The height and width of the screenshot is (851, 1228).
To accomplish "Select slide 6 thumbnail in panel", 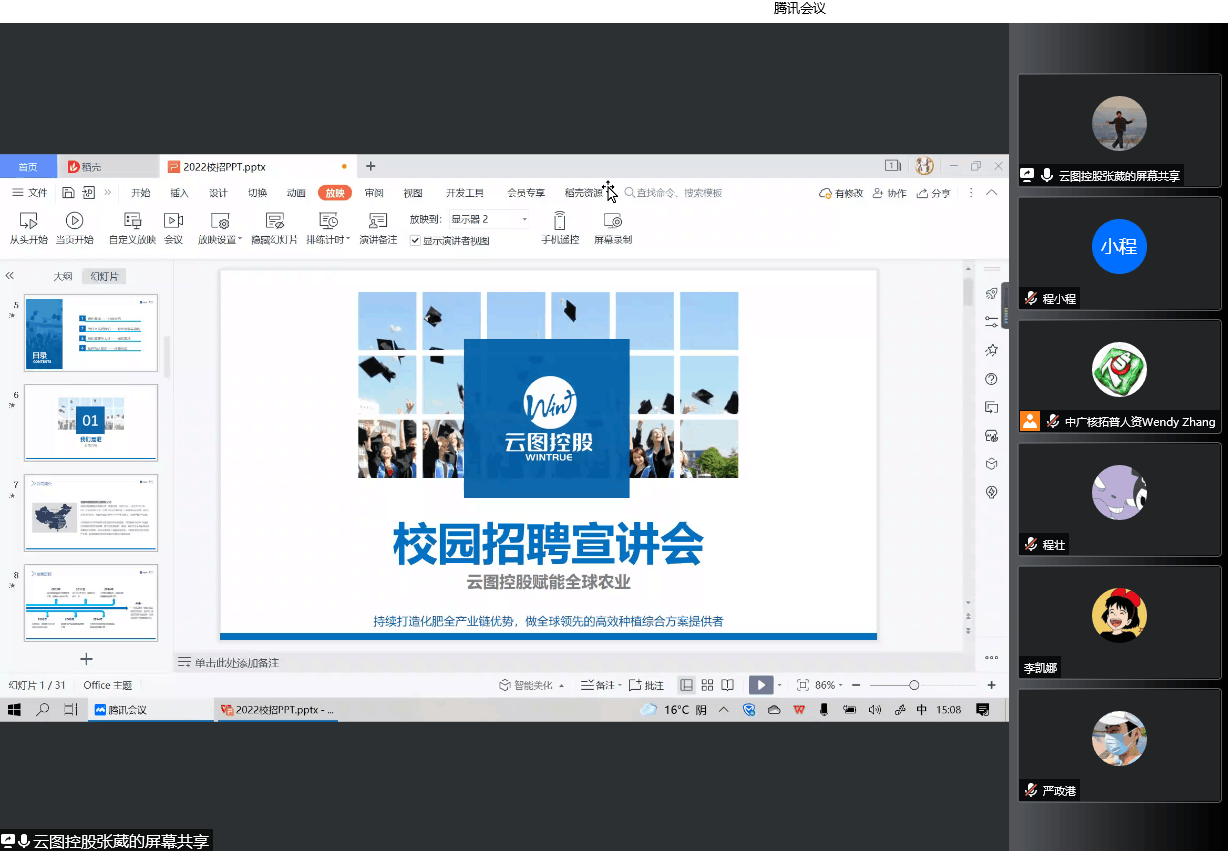I will 90,422.
